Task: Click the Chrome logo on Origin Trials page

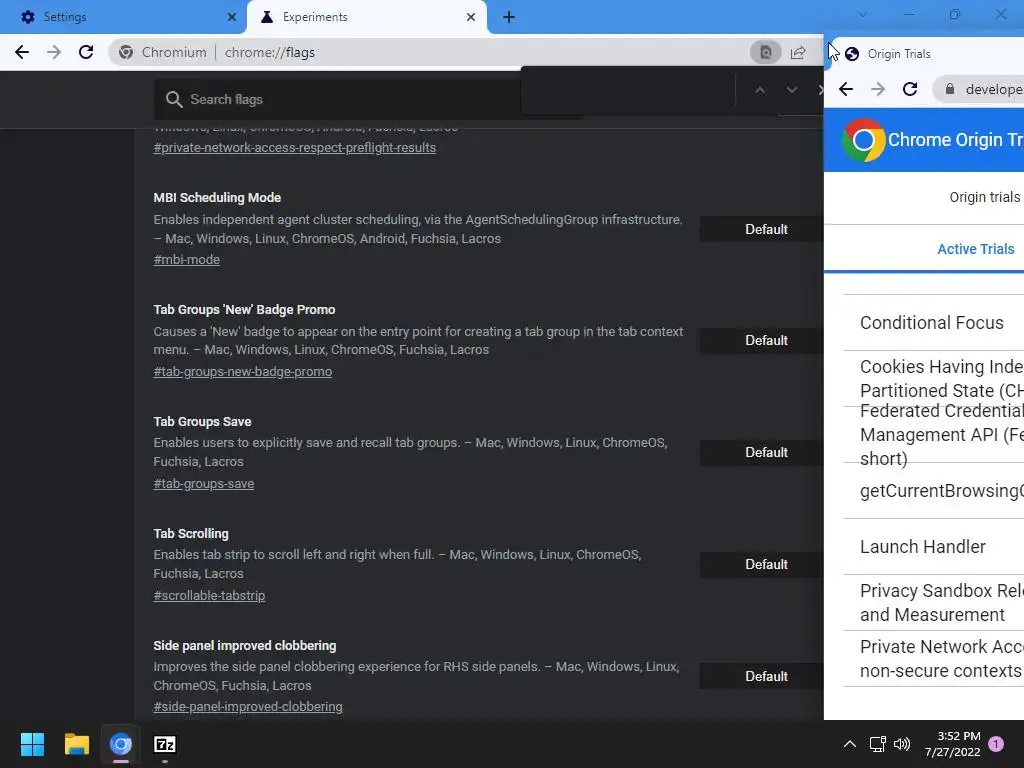Action: tap(863, 140)
